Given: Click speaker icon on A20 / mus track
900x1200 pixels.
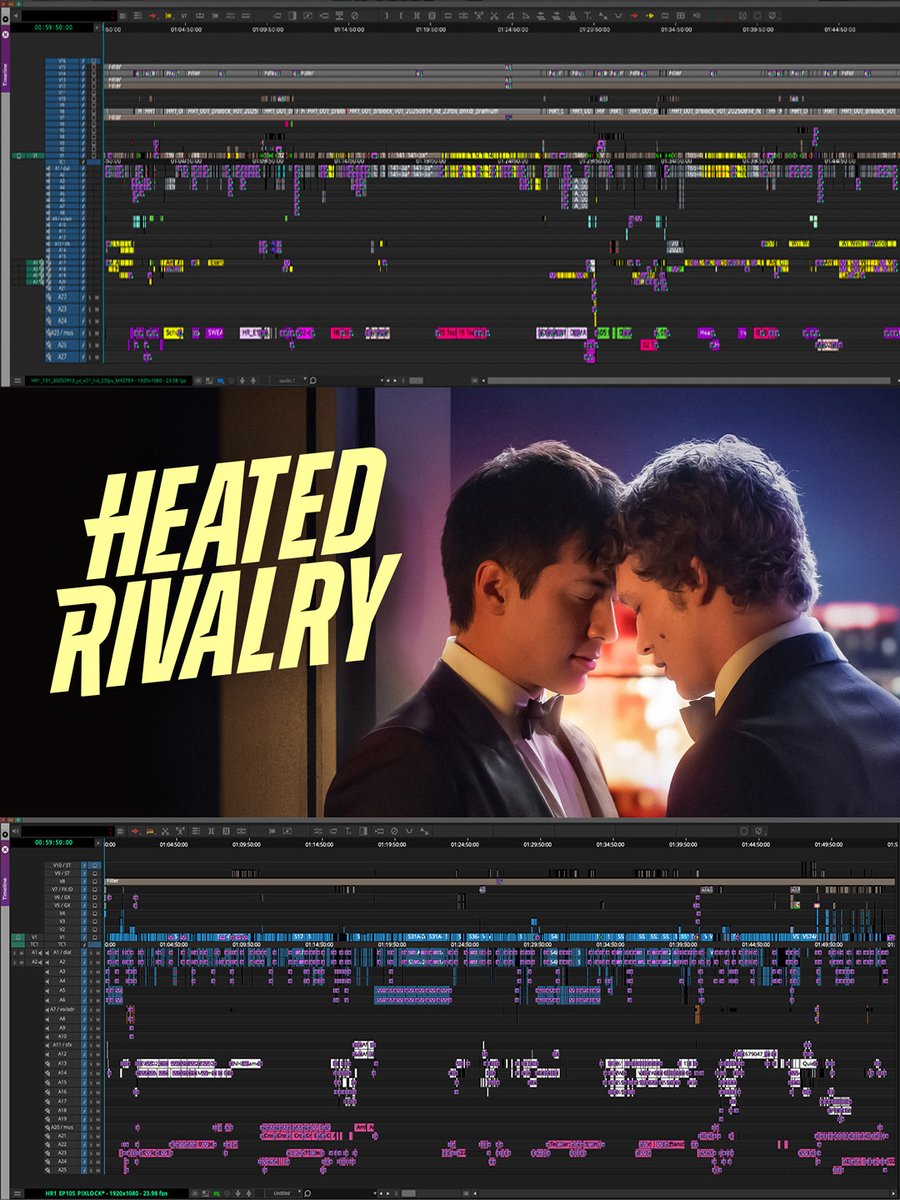Looking at the screenshot, I should (x=47, y=1127).
